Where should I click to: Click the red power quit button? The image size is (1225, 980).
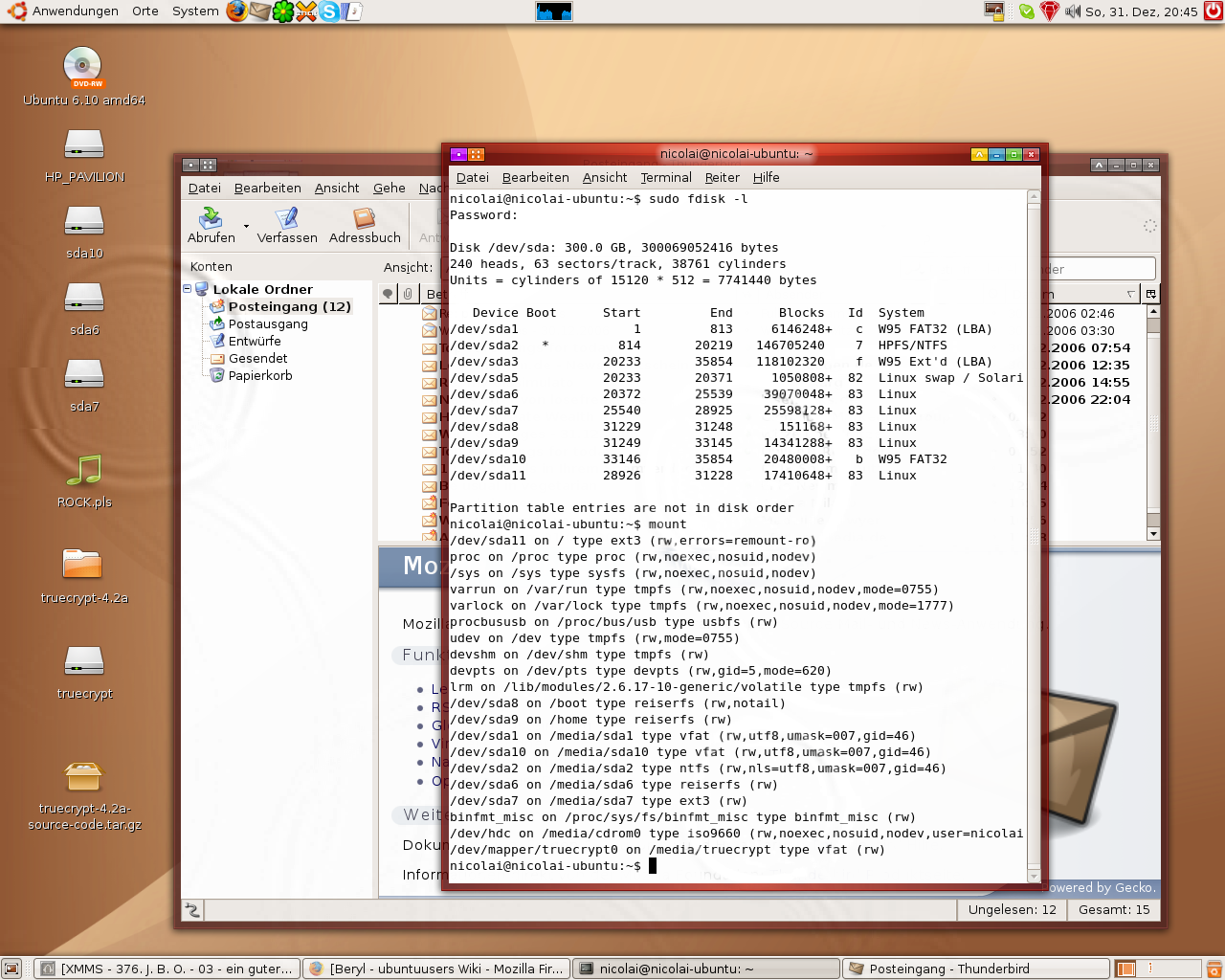(x=1214, y=11)
